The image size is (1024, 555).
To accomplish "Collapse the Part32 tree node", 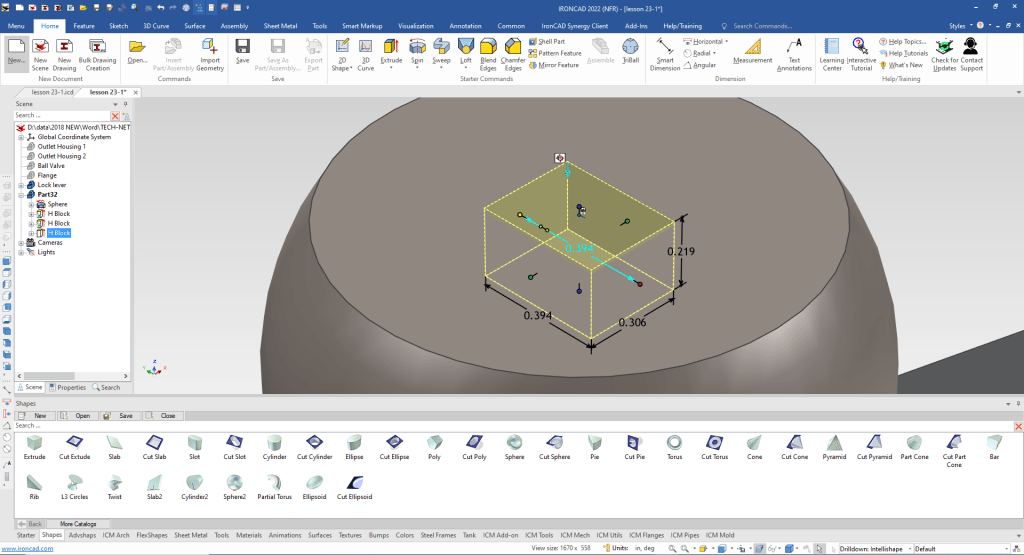I will (x=21, y=195).
